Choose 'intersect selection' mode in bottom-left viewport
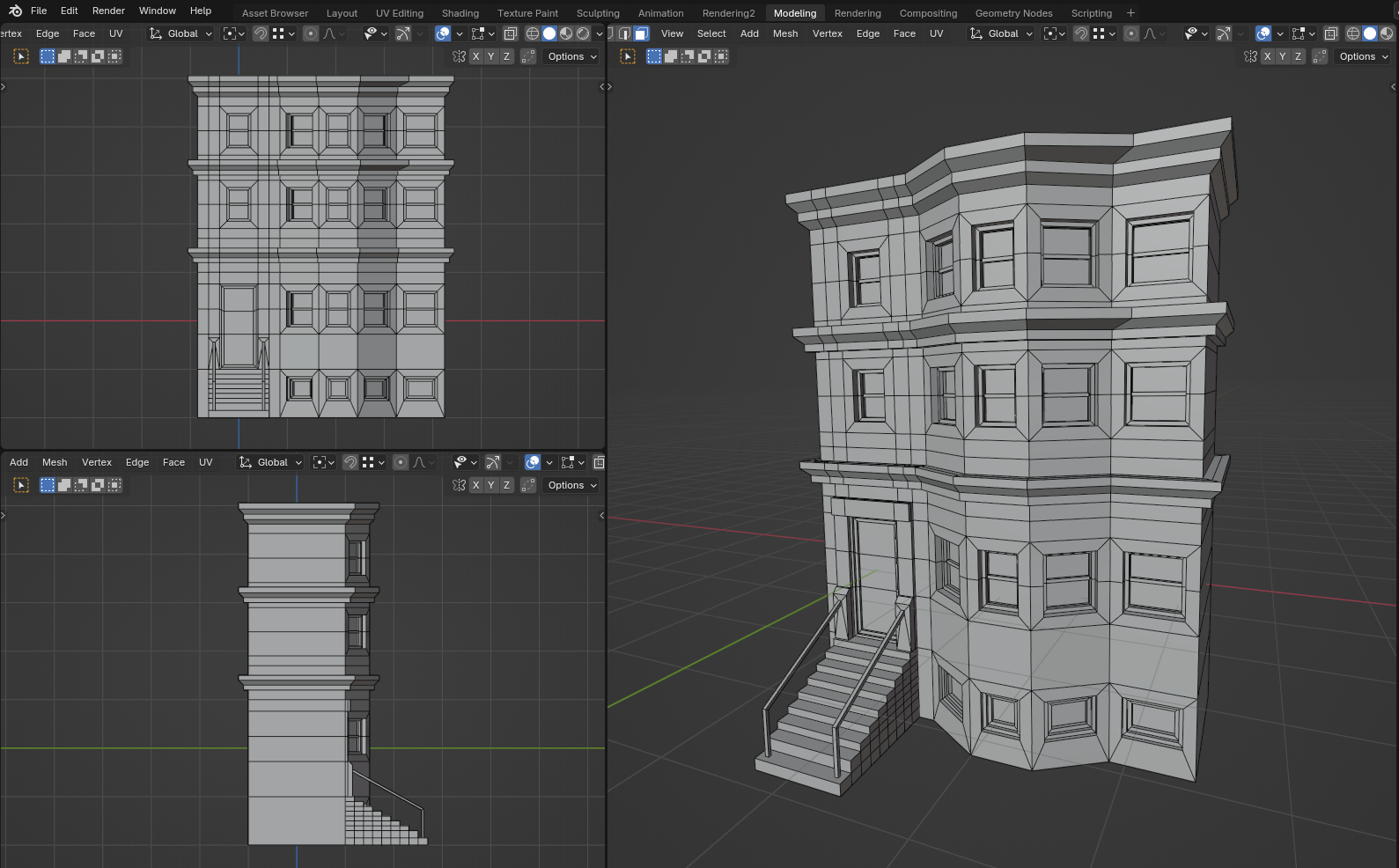Viewport: 1399px width, 868px height. click(x=114, y=485)
